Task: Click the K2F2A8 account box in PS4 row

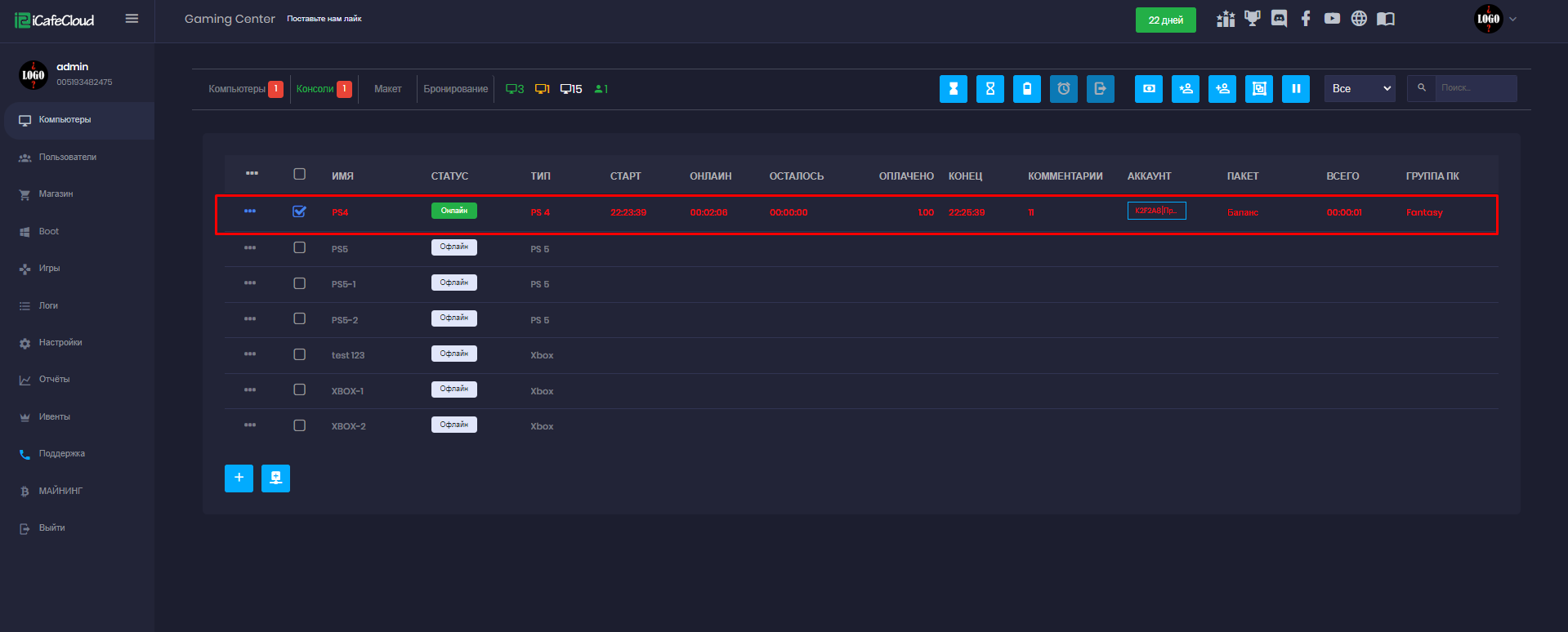Action: (1156, 211)
